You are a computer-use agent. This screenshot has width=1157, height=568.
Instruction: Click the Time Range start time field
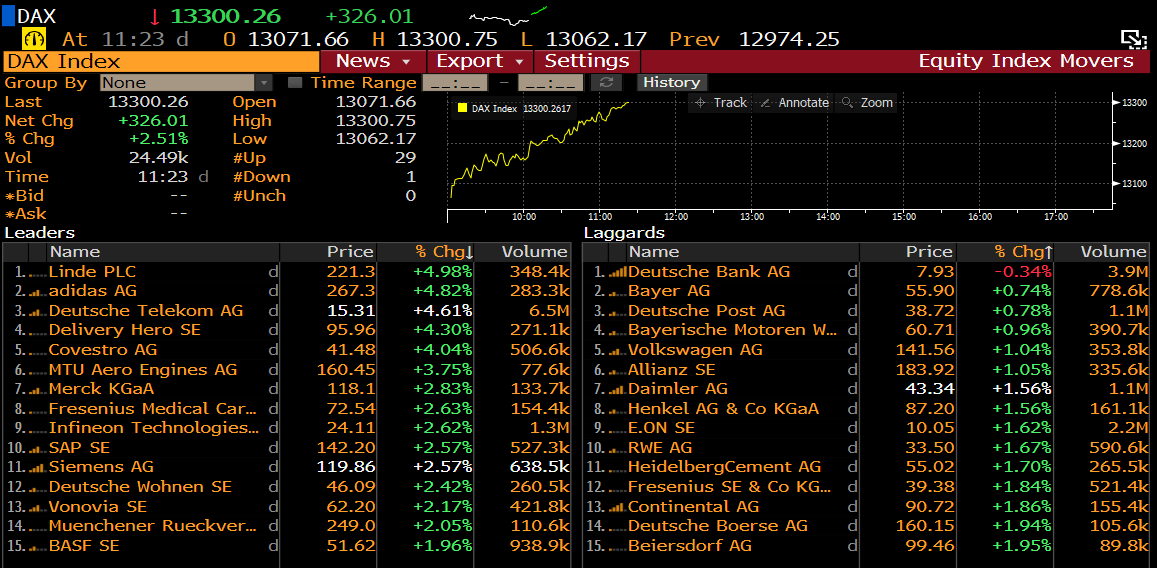(x=455, y=83)
